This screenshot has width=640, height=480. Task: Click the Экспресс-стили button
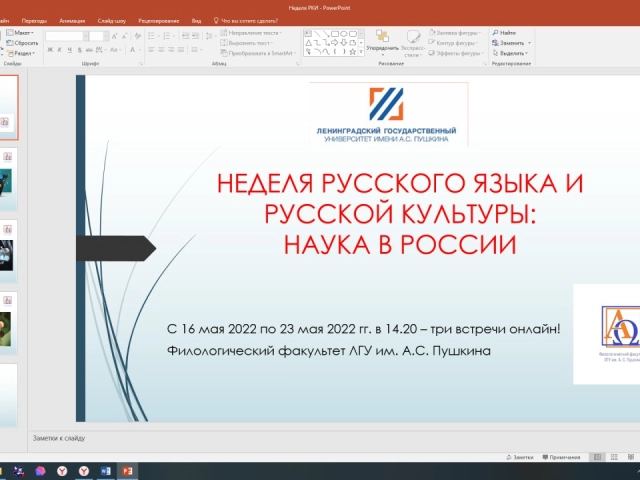tap(413, 43)
